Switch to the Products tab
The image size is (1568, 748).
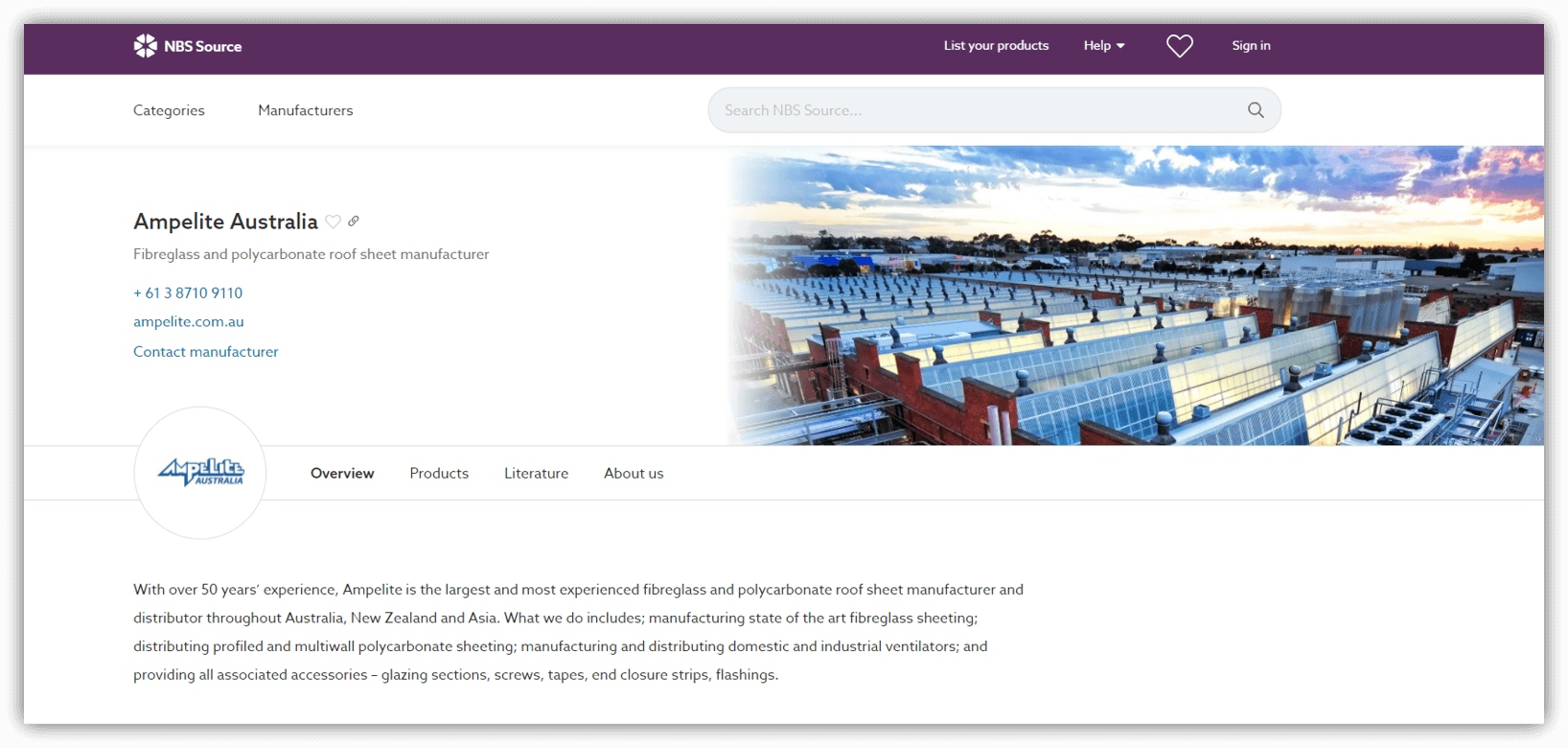point(439,474)
